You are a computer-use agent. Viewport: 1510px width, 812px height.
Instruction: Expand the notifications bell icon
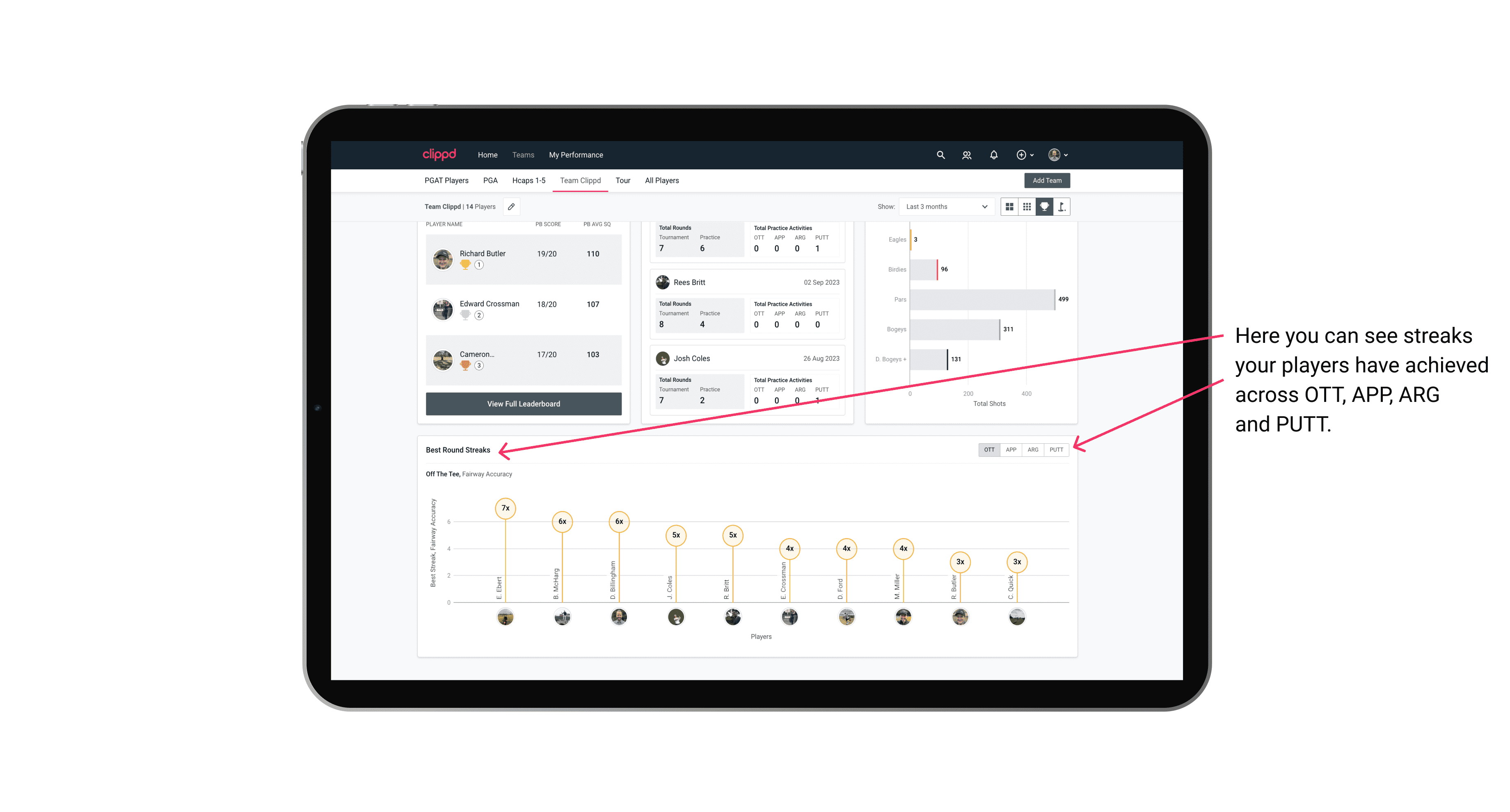[x=992, y=154]
